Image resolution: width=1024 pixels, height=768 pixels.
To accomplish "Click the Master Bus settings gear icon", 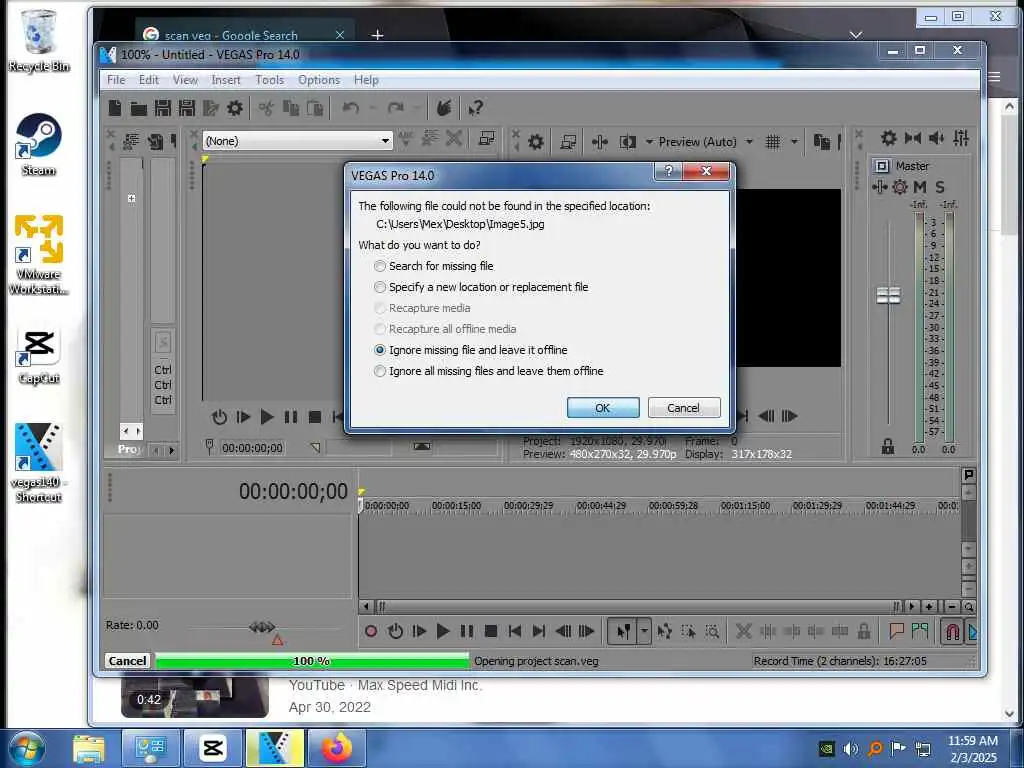I will tap(888, 138).
